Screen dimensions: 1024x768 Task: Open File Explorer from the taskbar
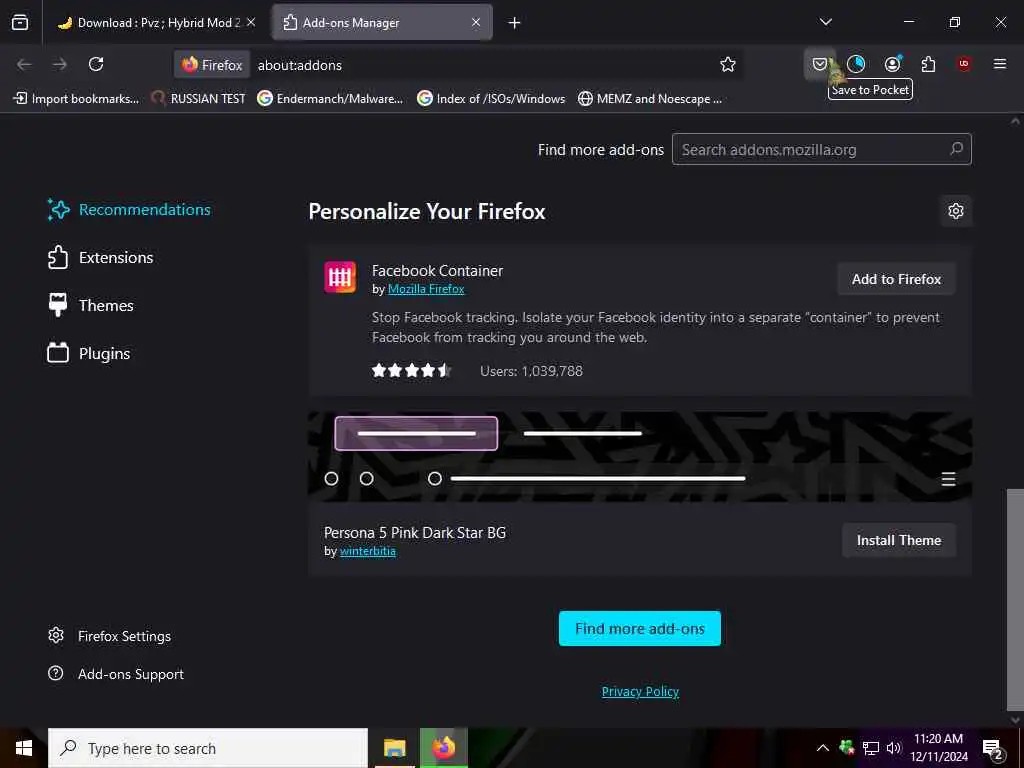[x=394, y=748]
